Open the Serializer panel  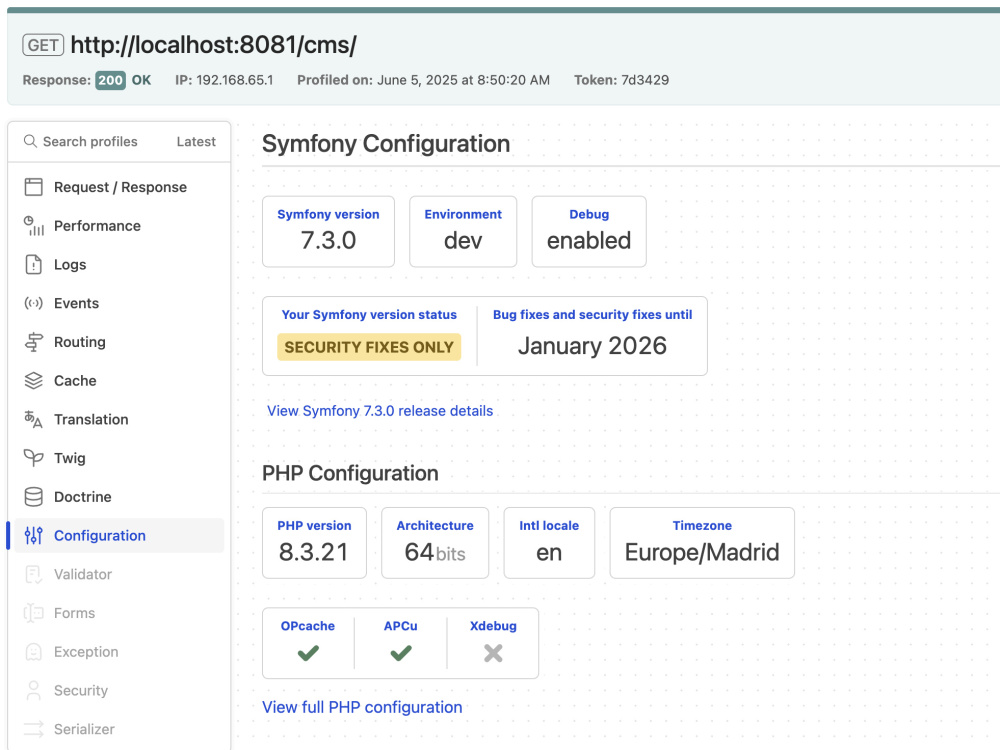coord(119,729)
